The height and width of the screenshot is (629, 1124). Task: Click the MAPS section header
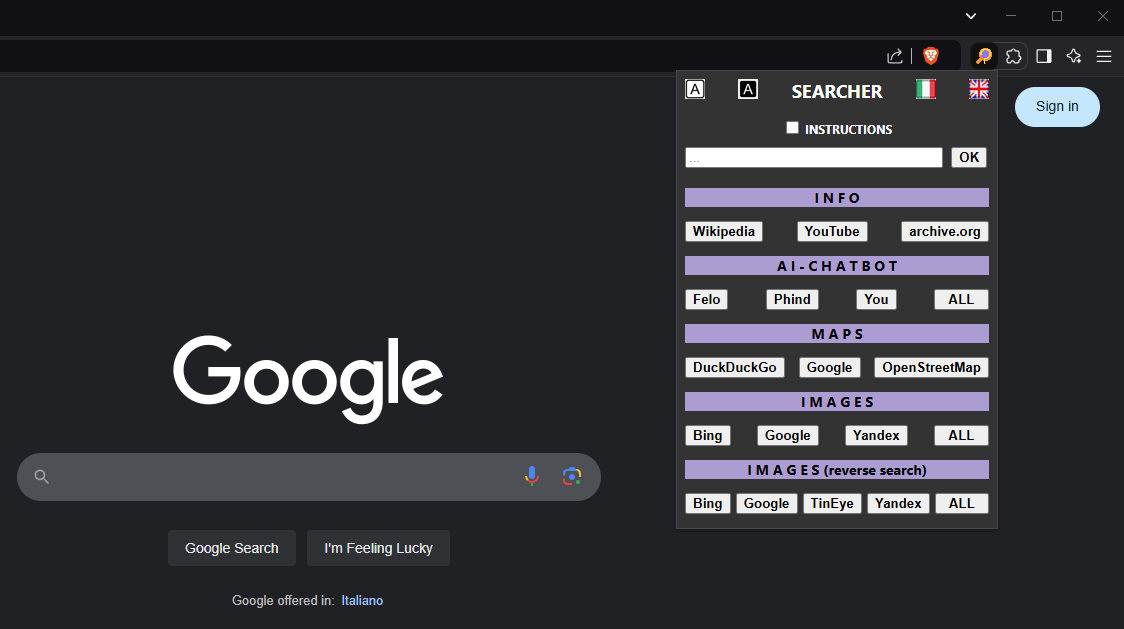(837, 334)
